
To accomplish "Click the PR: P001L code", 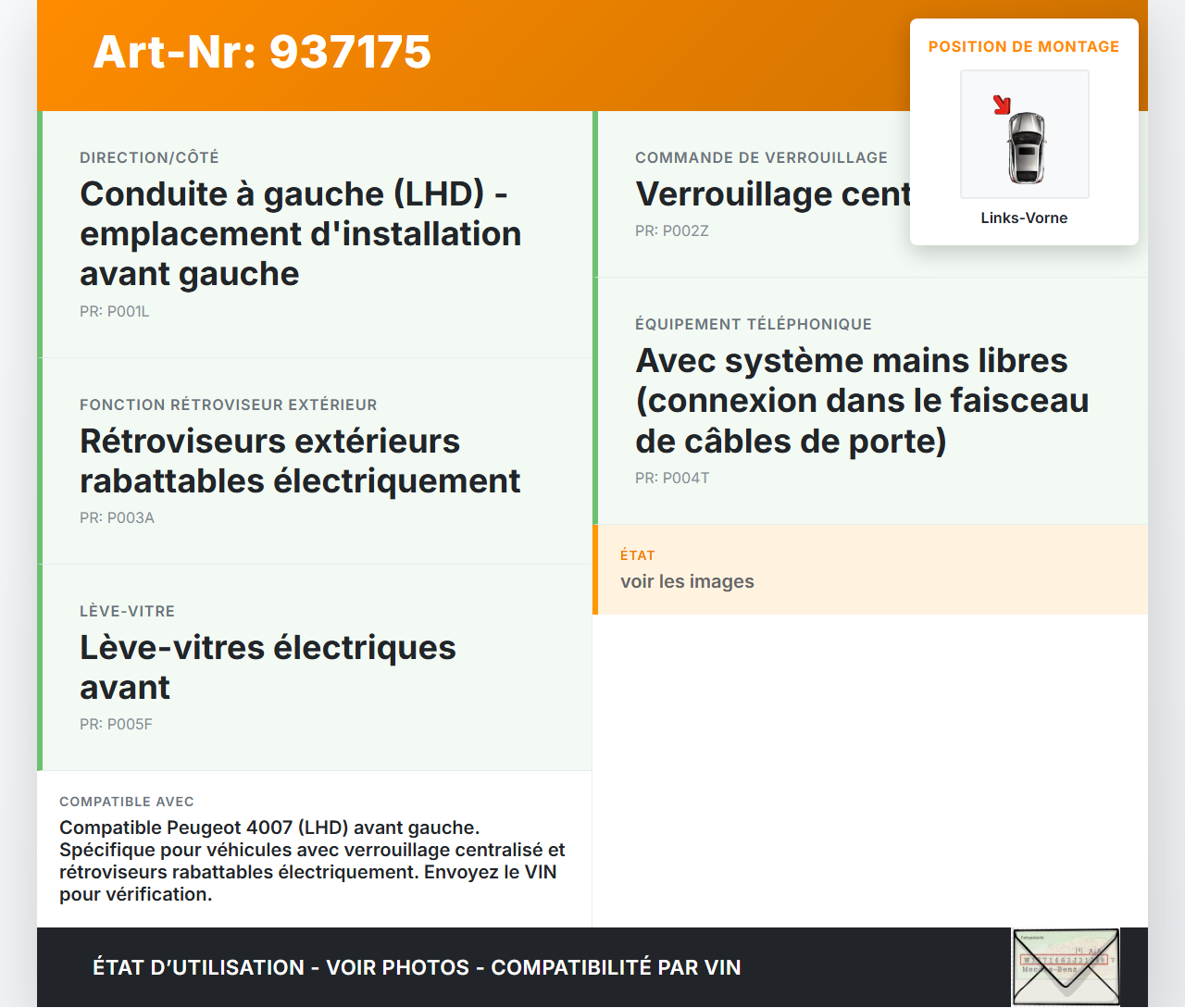I will (x=115, y=312).
